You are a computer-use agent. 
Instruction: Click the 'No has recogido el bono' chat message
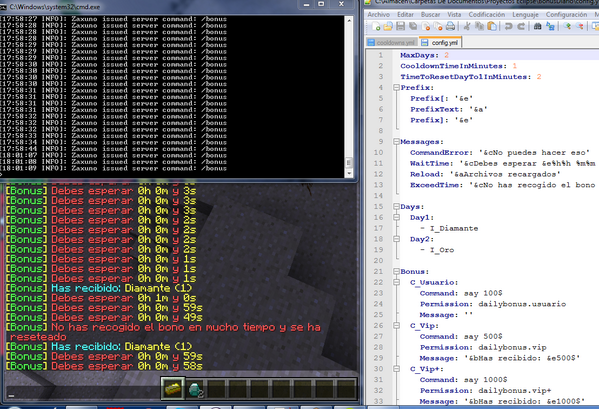163,332
